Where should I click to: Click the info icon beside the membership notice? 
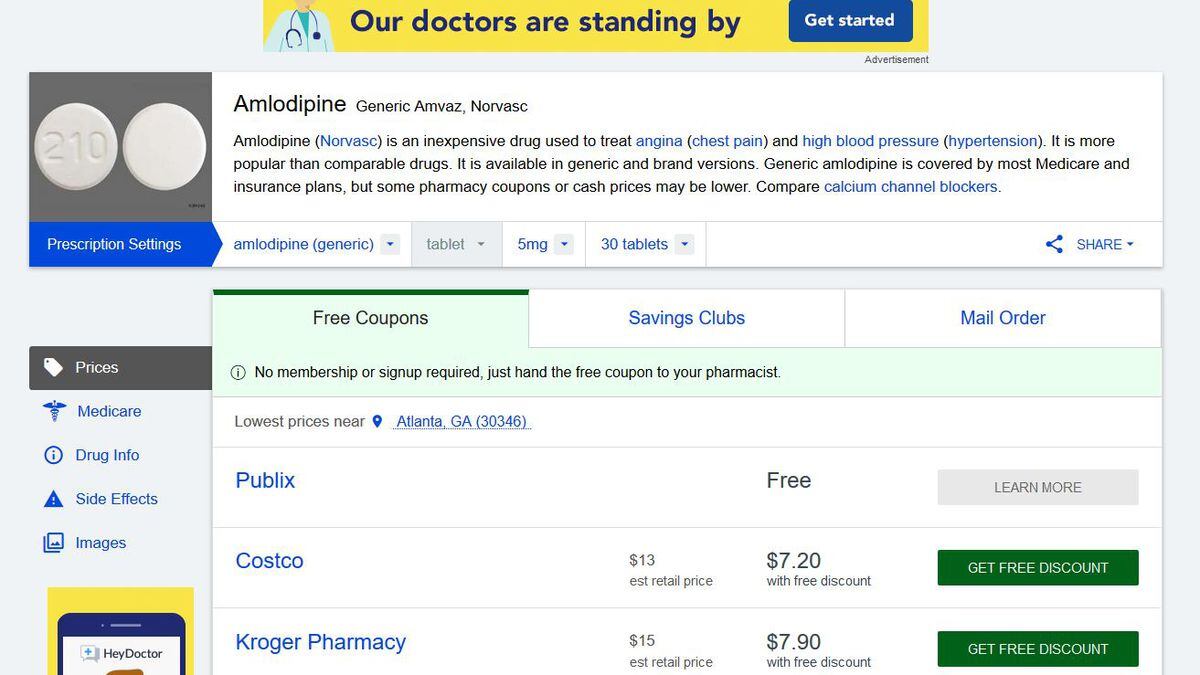point(238,373)
